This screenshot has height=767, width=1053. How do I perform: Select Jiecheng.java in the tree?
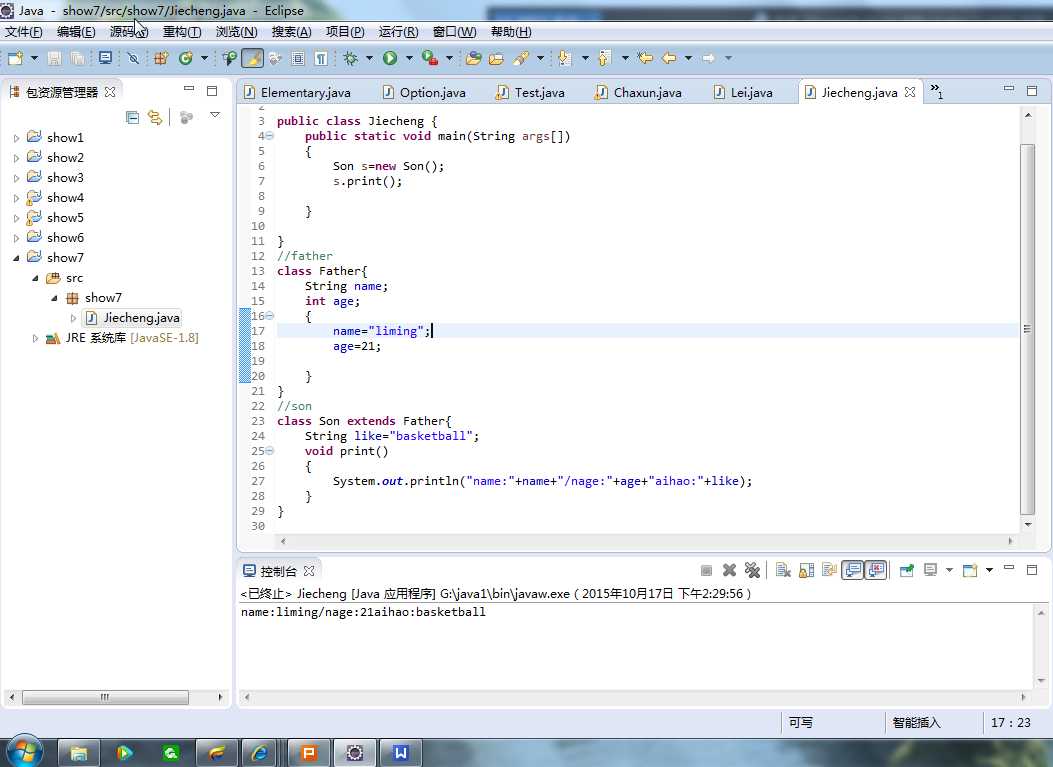[x=132, y=318]
